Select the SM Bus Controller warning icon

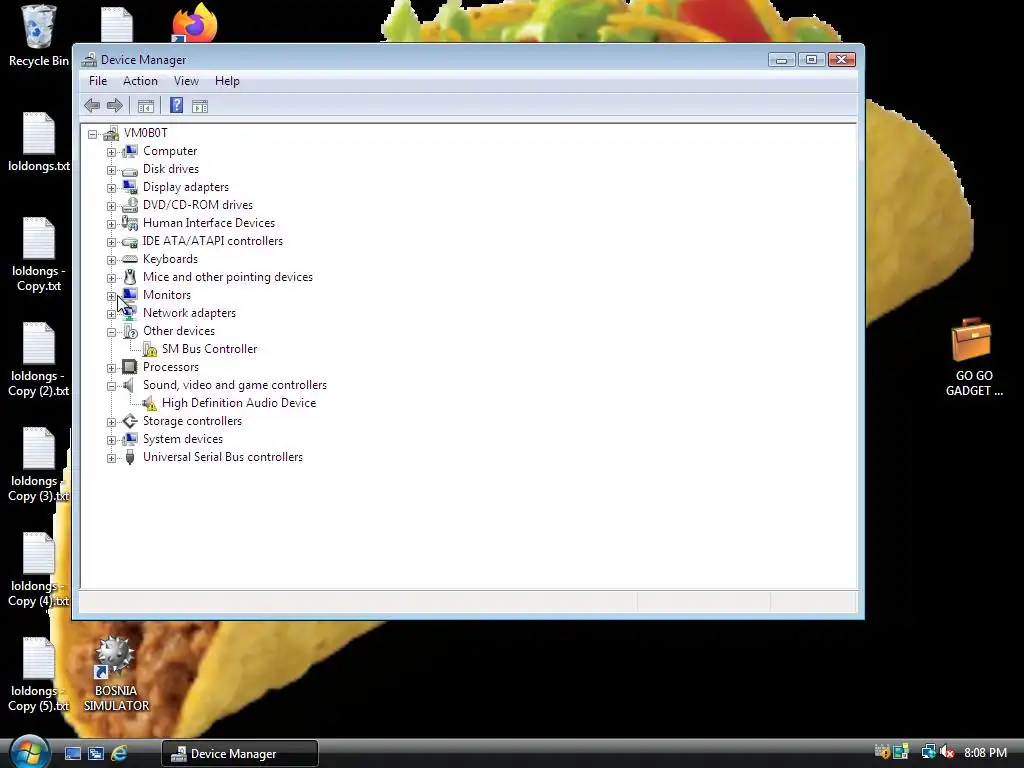pyautogui.click(x=150, y=349)
